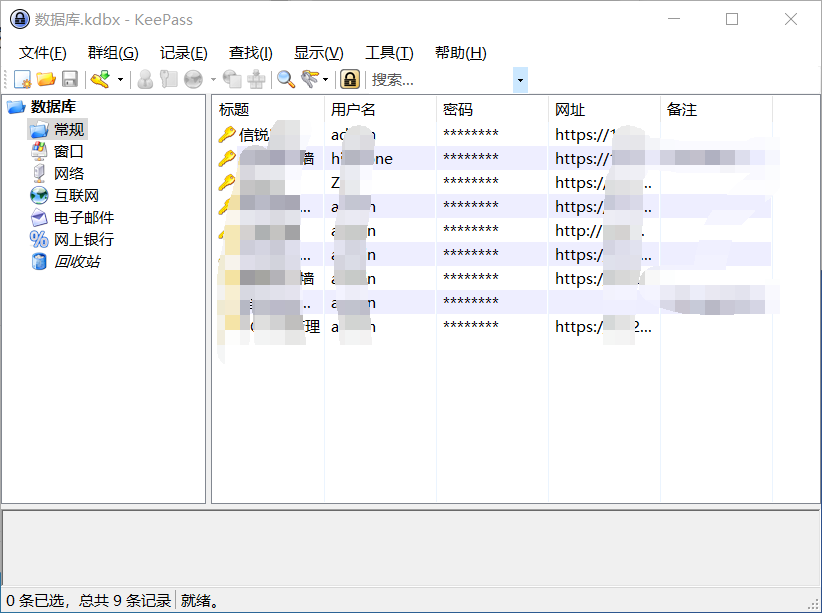Open the 文件(F) menu
The image size is (822, 613).
coord(42,53)
